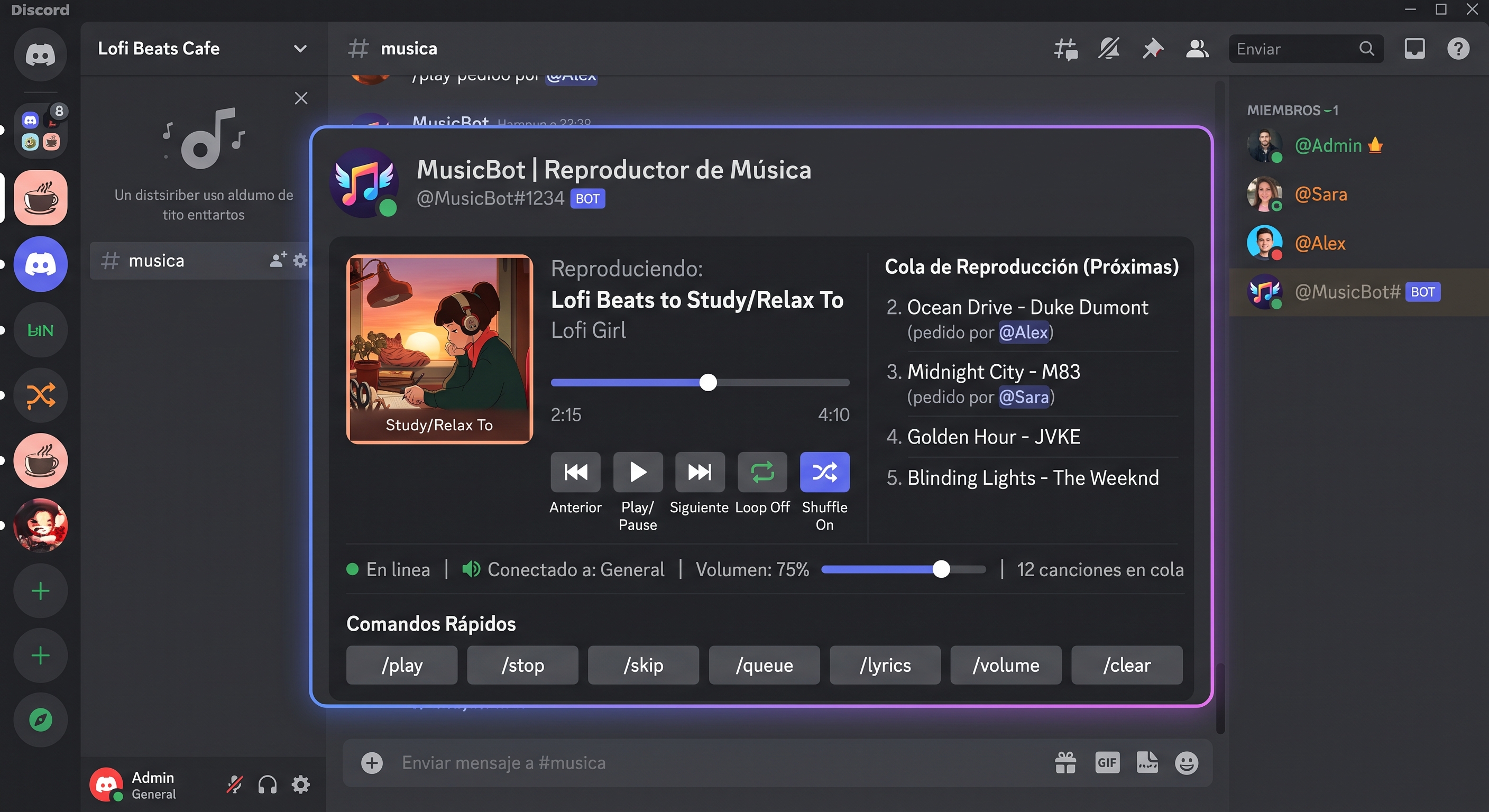Click @Sara mention under Midnight City
The width and height of the screenshot is (1489, 812).
click(x=1024, y=397)
